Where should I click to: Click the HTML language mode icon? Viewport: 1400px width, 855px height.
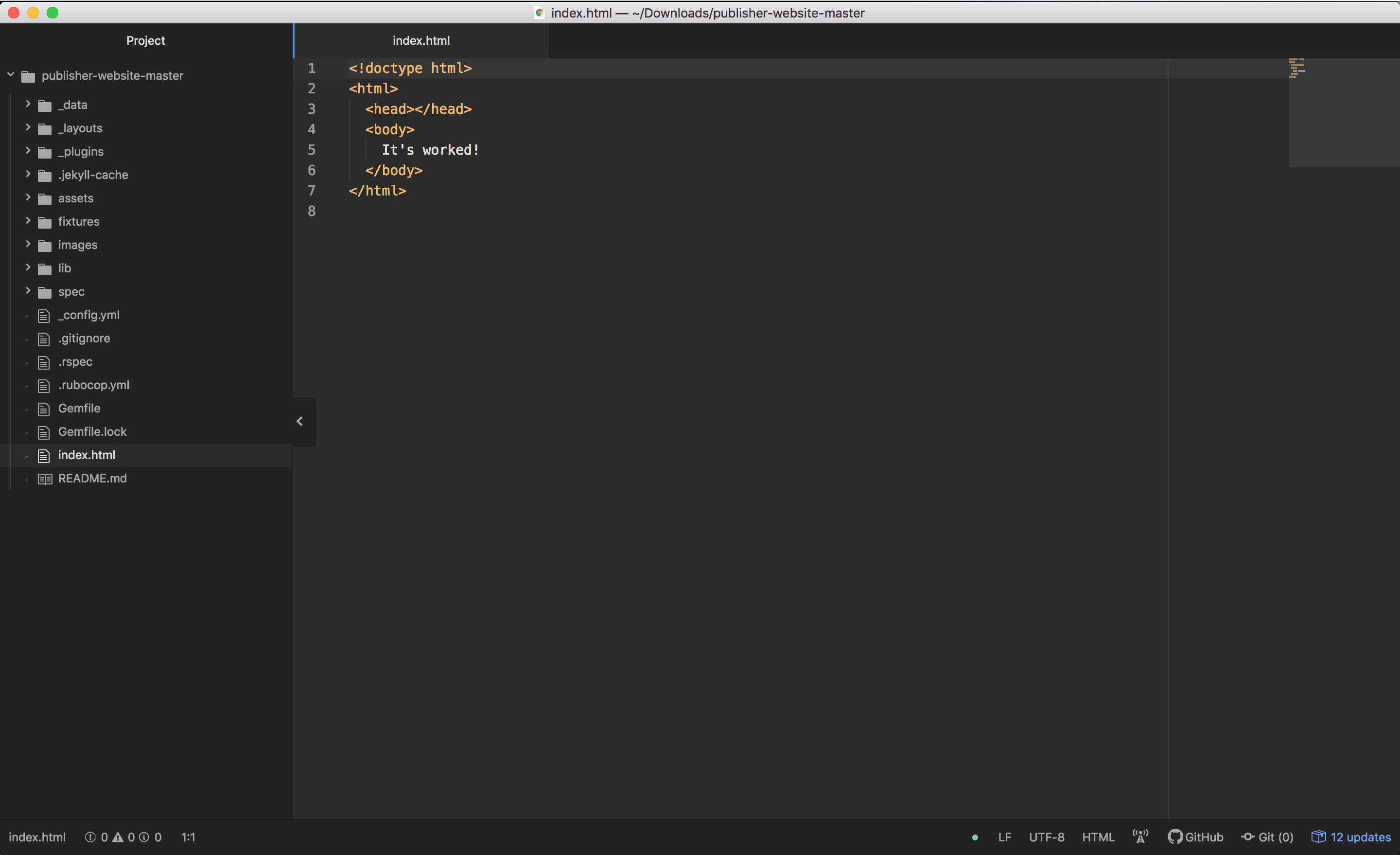coord(1098,836)
